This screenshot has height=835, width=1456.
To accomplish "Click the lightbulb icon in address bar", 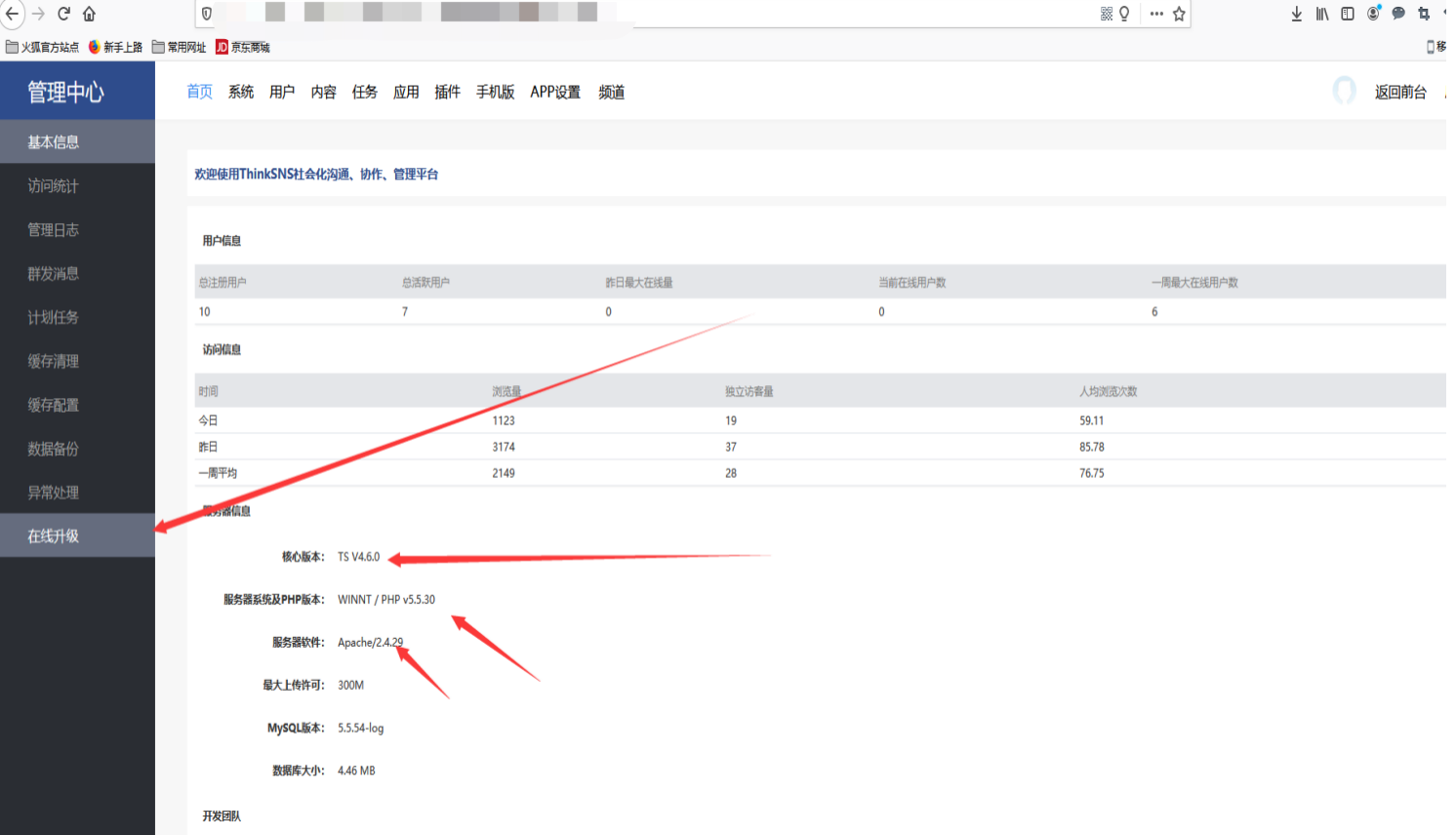I will [1124, 14].
